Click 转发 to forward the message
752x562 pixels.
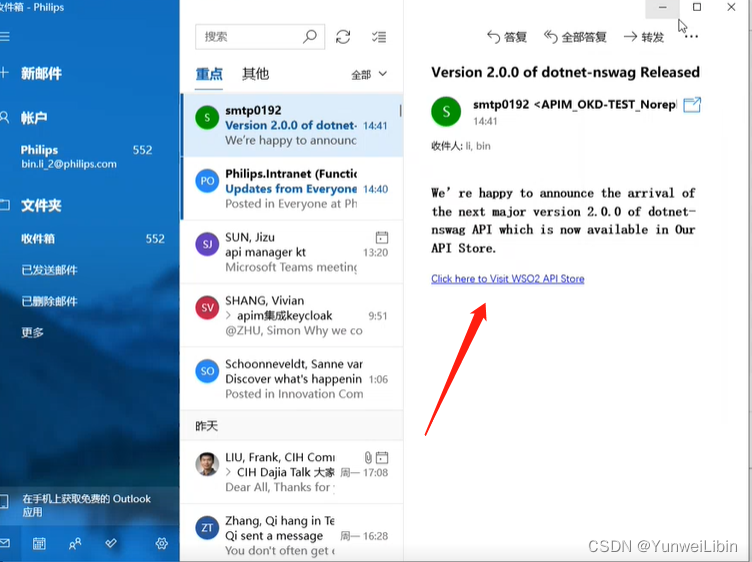tap(644, 37)
